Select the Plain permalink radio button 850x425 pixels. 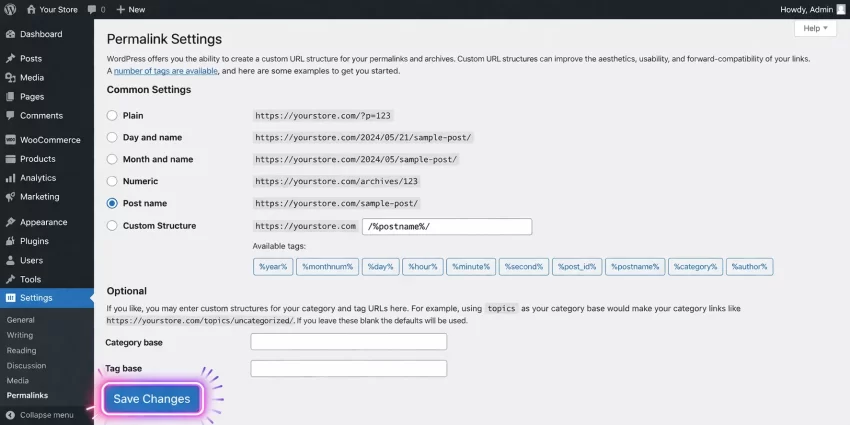112,115
